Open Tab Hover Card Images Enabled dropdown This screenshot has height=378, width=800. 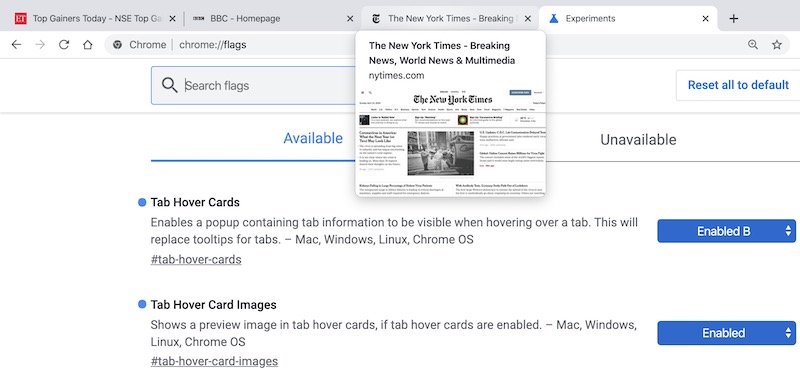[x=726, y=333]
